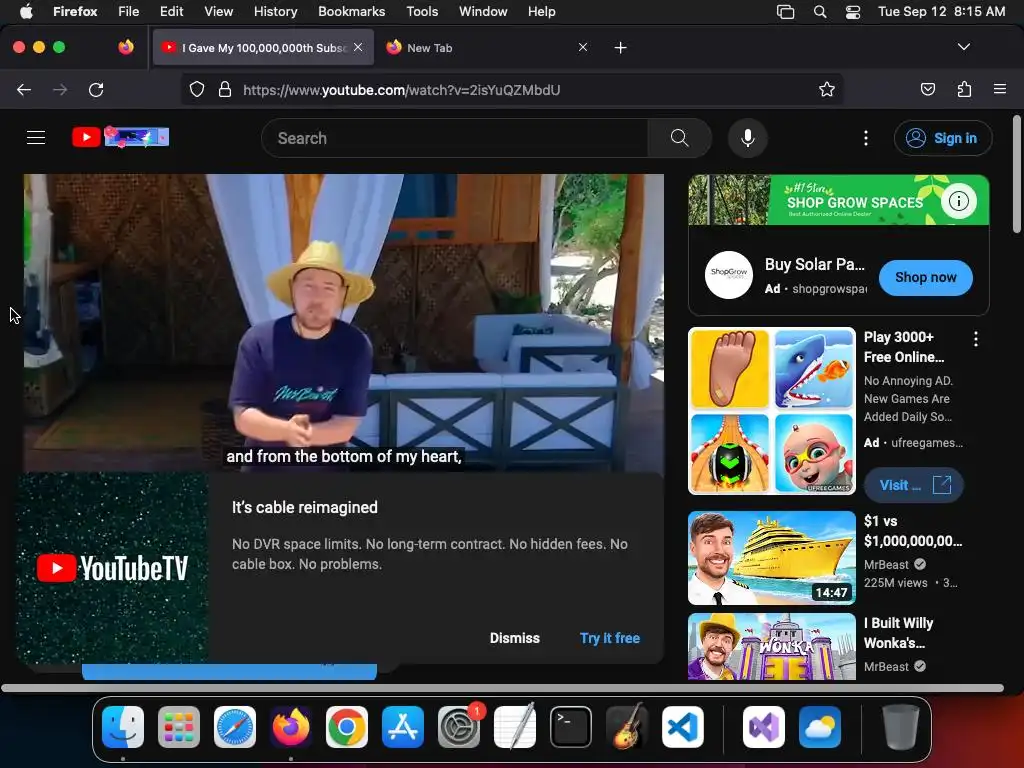Image resolution: width=1024 pixels, height=768 pixels.
Task: Open Spotlight search in menu bar
Action: click(x=820, y=12)
